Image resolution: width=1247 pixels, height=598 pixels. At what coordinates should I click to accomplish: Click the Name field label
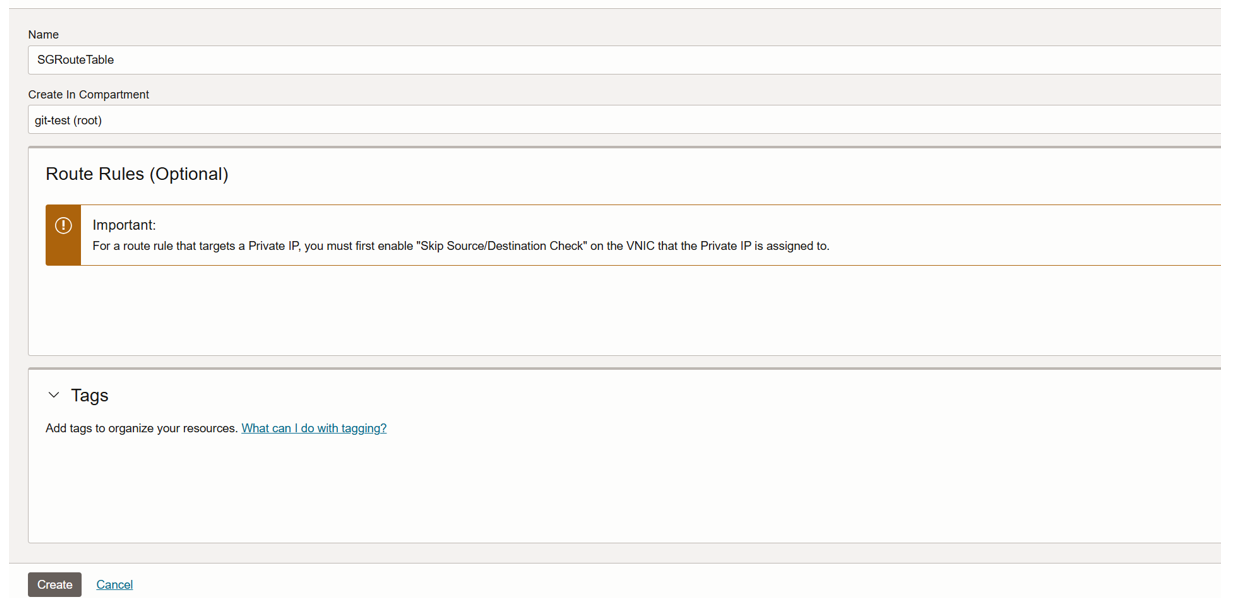click(43, 35)
